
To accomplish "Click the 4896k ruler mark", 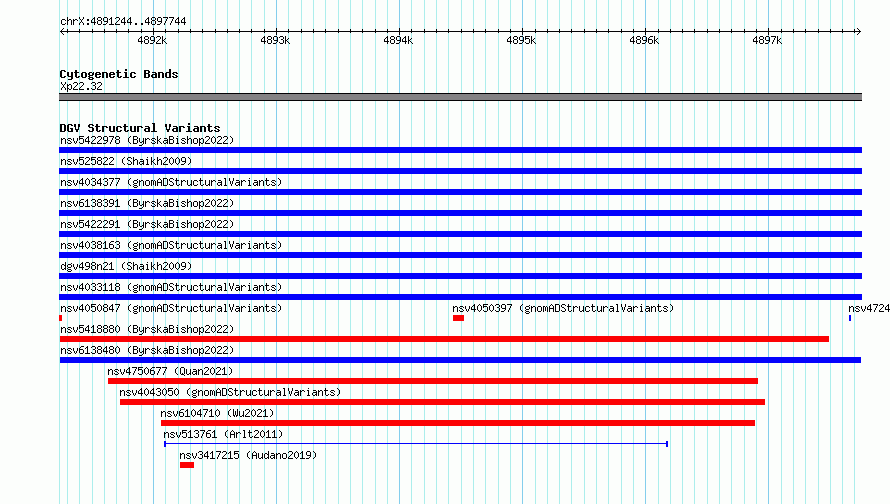I will pyautogui.click(x=644, y=40).
